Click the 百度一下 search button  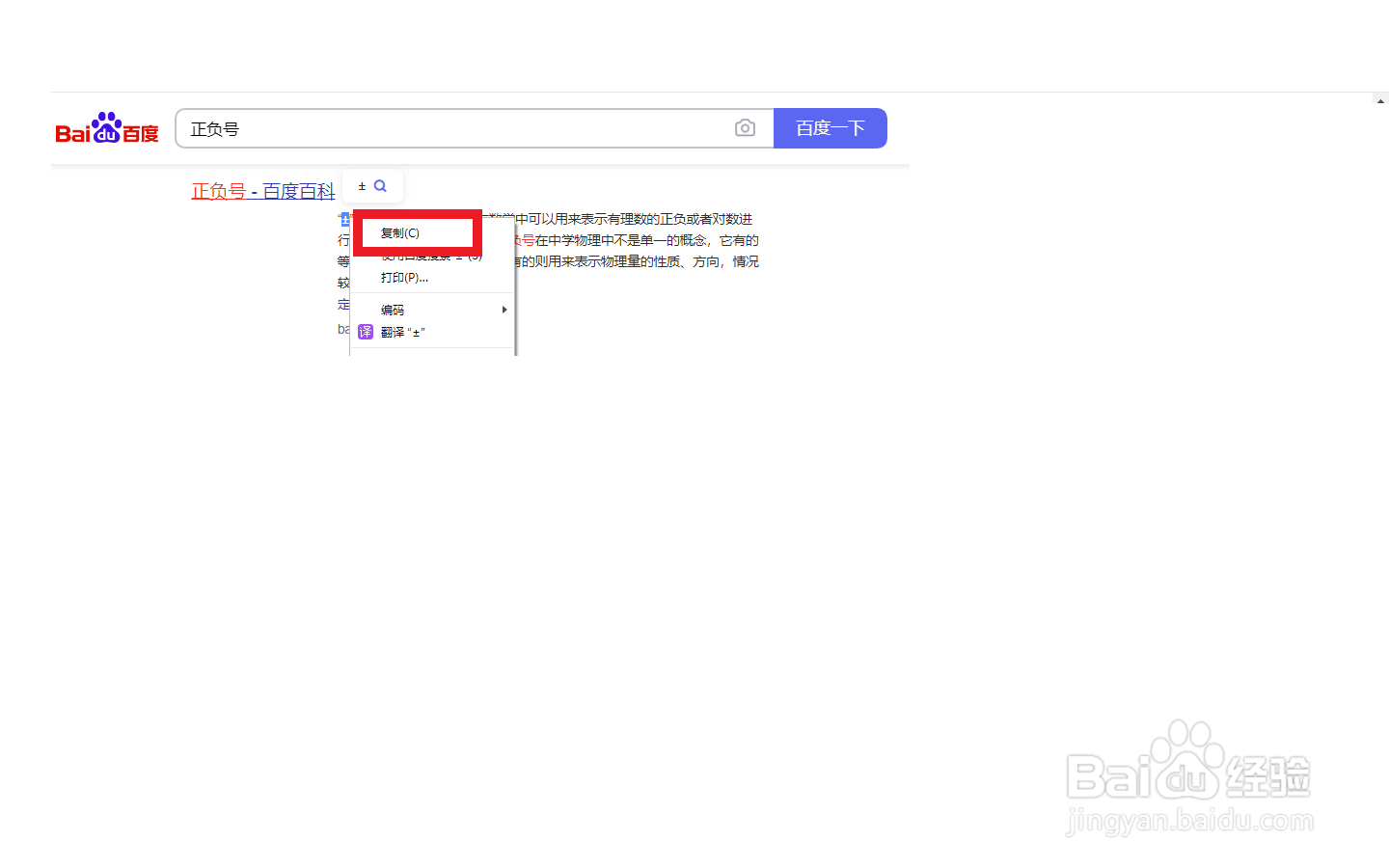830,128
